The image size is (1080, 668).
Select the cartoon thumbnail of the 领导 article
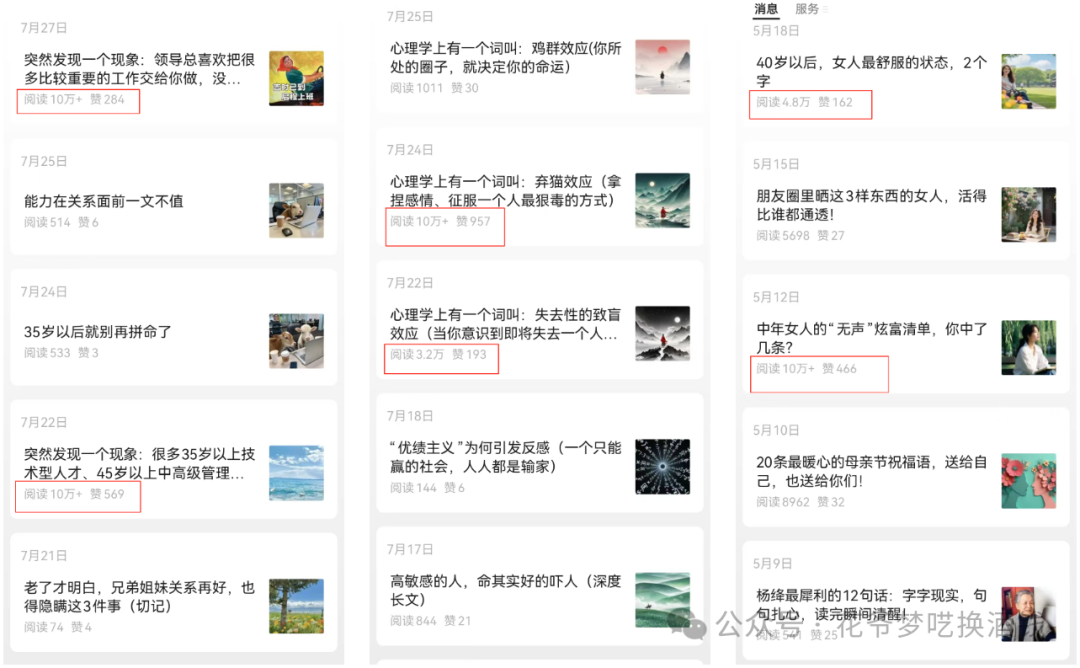(x=296, y=79)
